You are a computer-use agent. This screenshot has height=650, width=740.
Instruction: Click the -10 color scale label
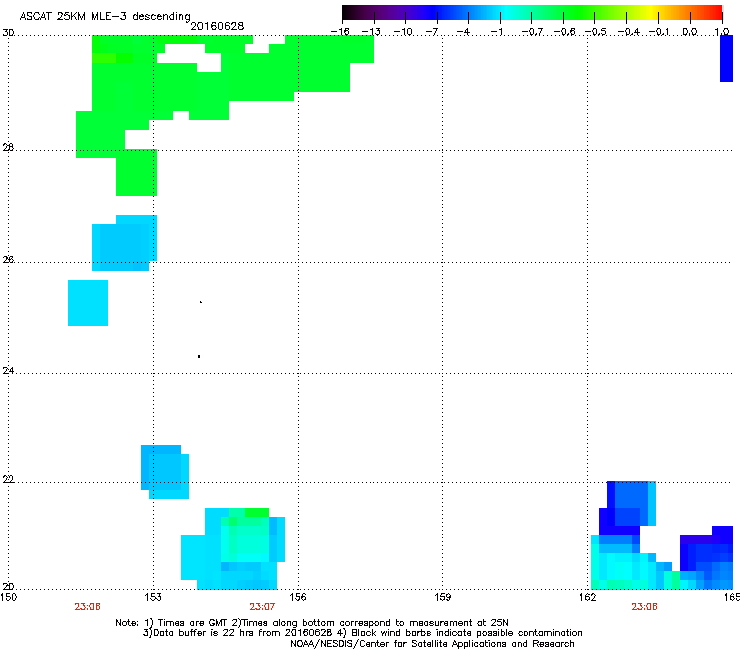click(x=403, y=32)
